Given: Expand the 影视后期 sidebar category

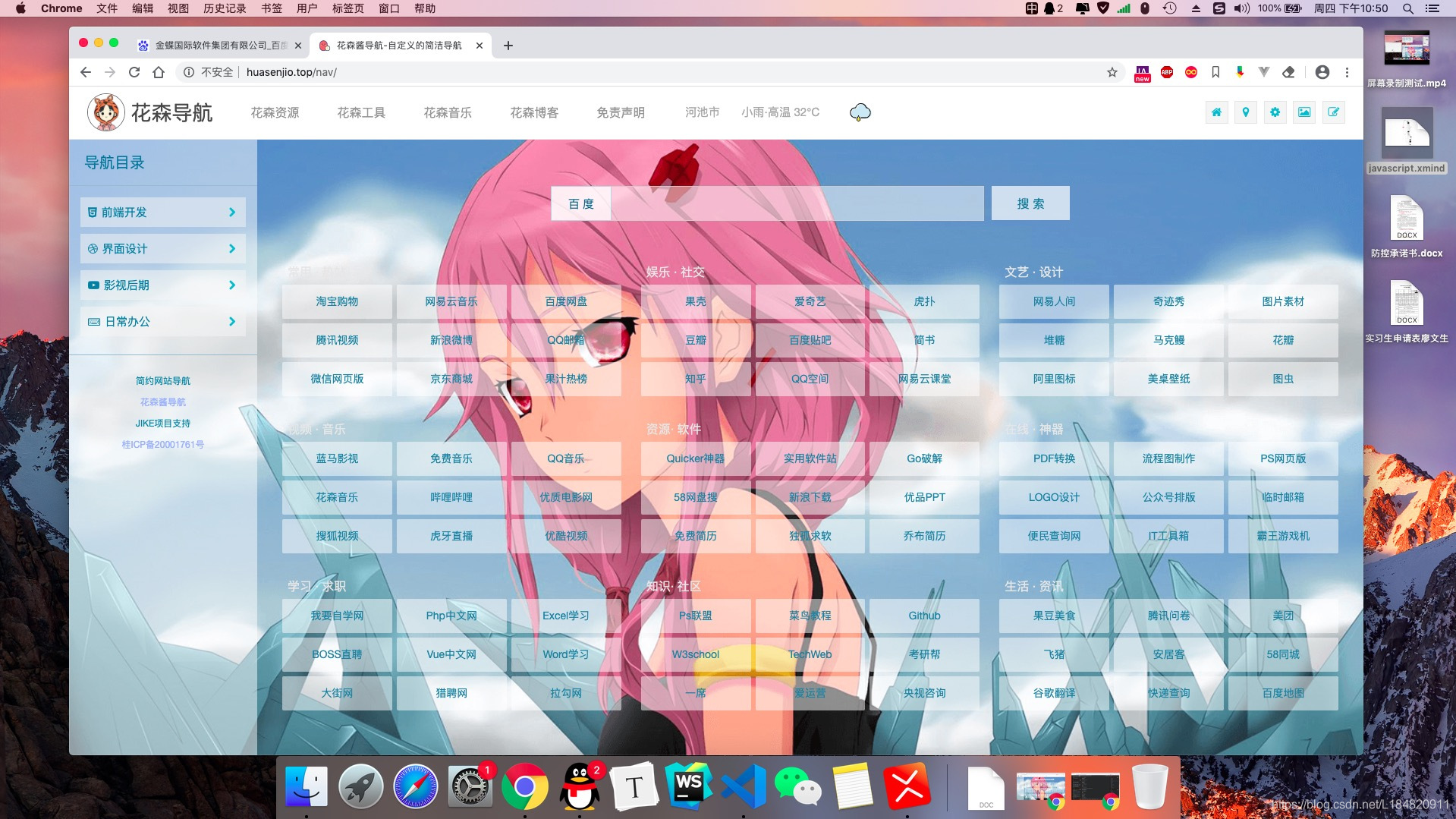Looking at the screenshot, I should (163, 285).
